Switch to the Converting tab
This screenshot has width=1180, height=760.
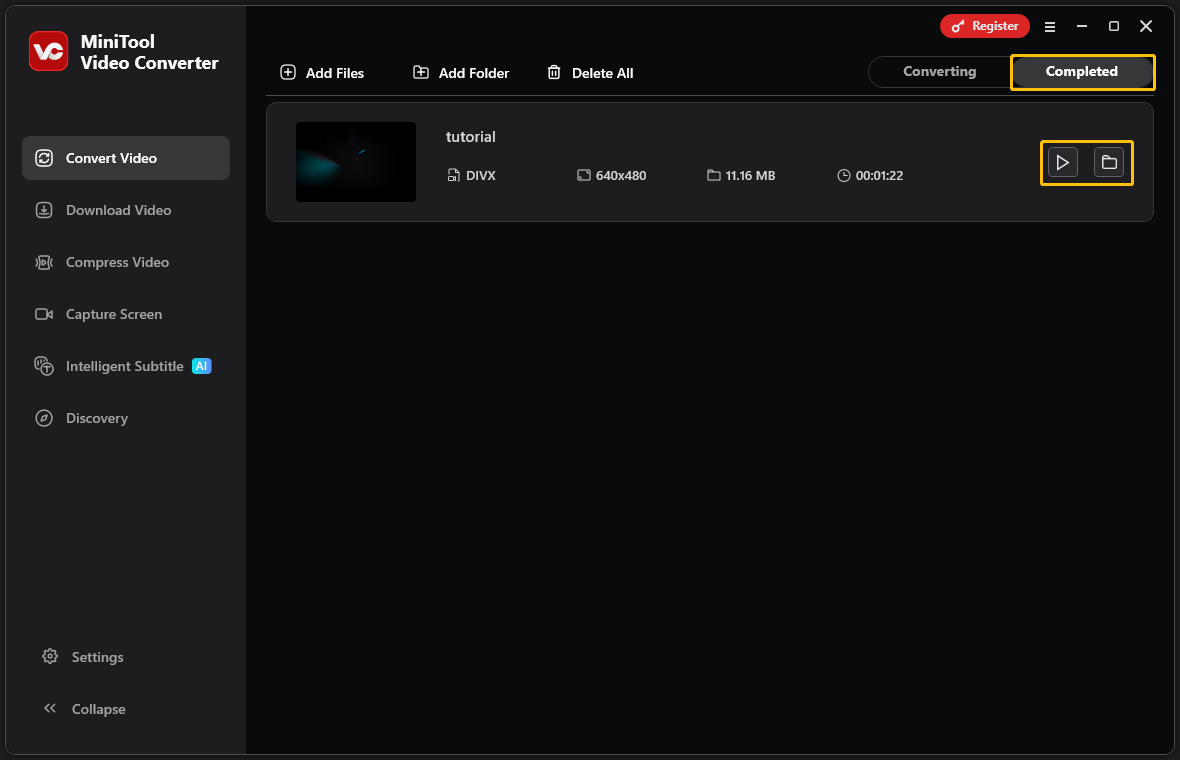coord(938,71)
